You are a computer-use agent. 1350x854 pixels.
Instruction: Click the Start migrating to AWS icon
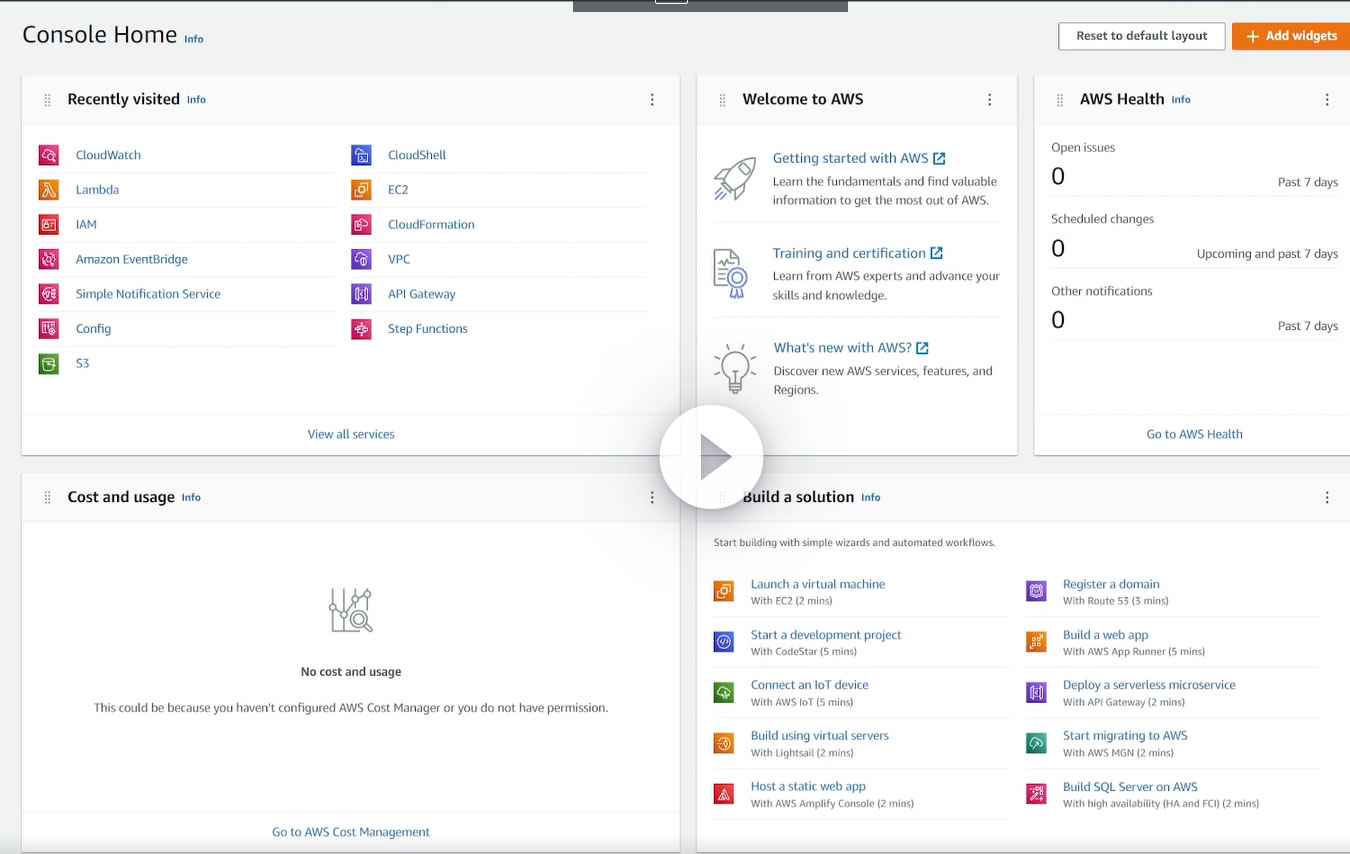[1036, 743]
